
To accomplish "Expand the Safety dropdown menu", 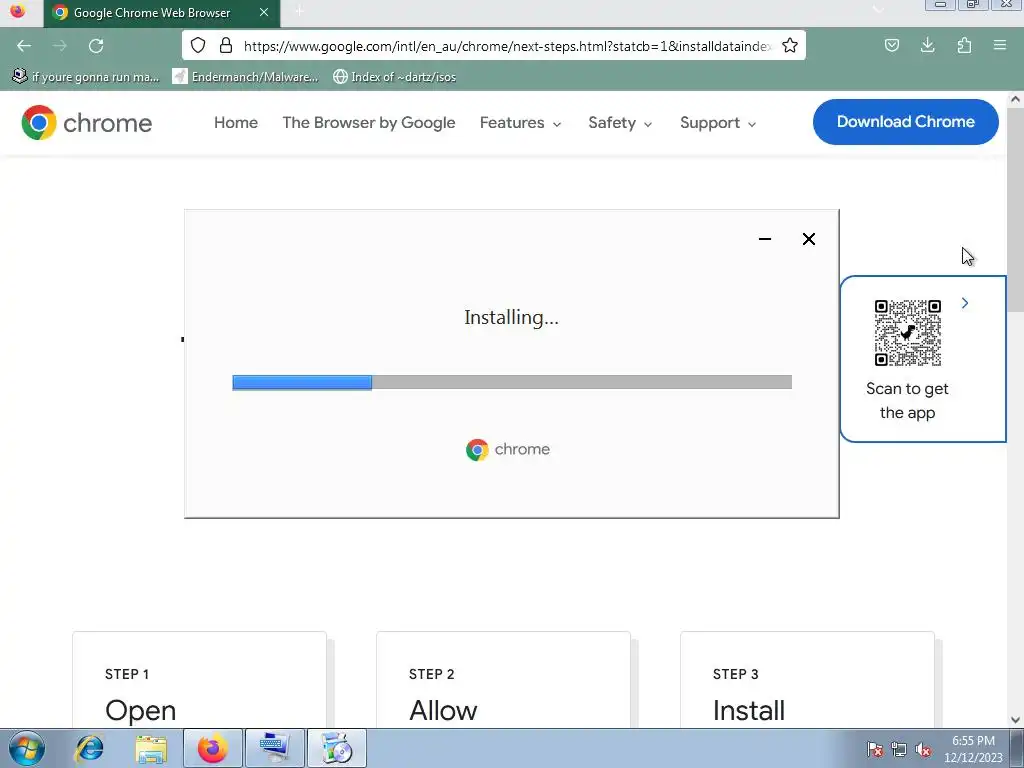I will (620, 123).
